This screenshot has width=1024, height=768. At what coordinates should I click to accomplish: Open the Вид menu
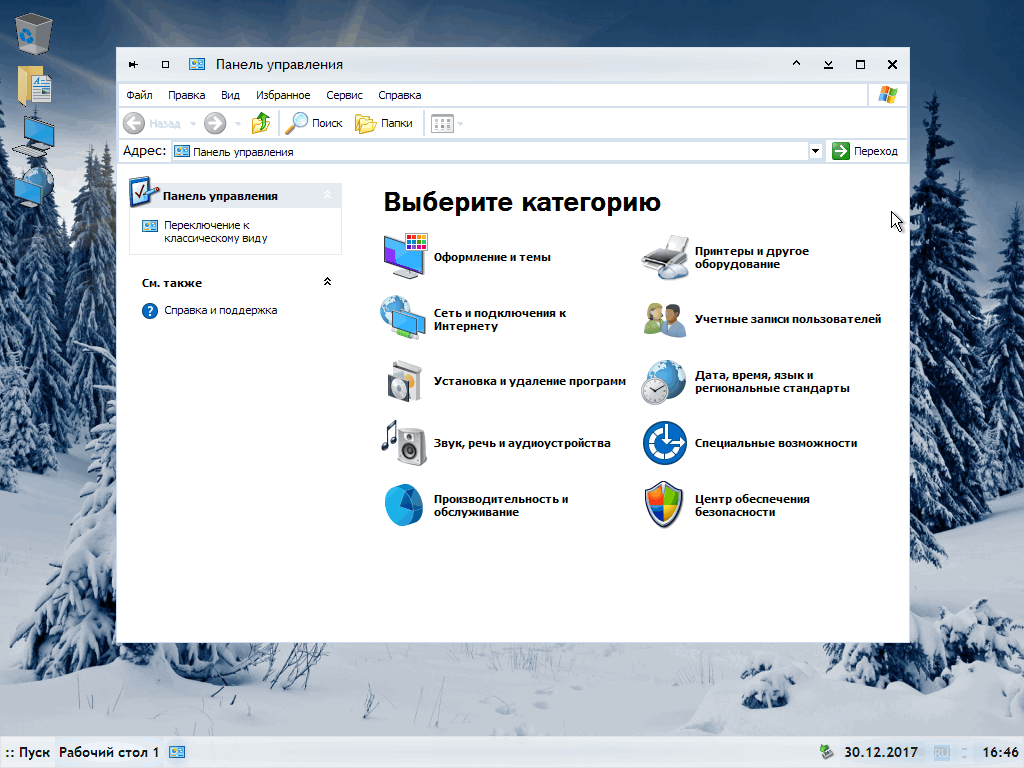(230, 95)
